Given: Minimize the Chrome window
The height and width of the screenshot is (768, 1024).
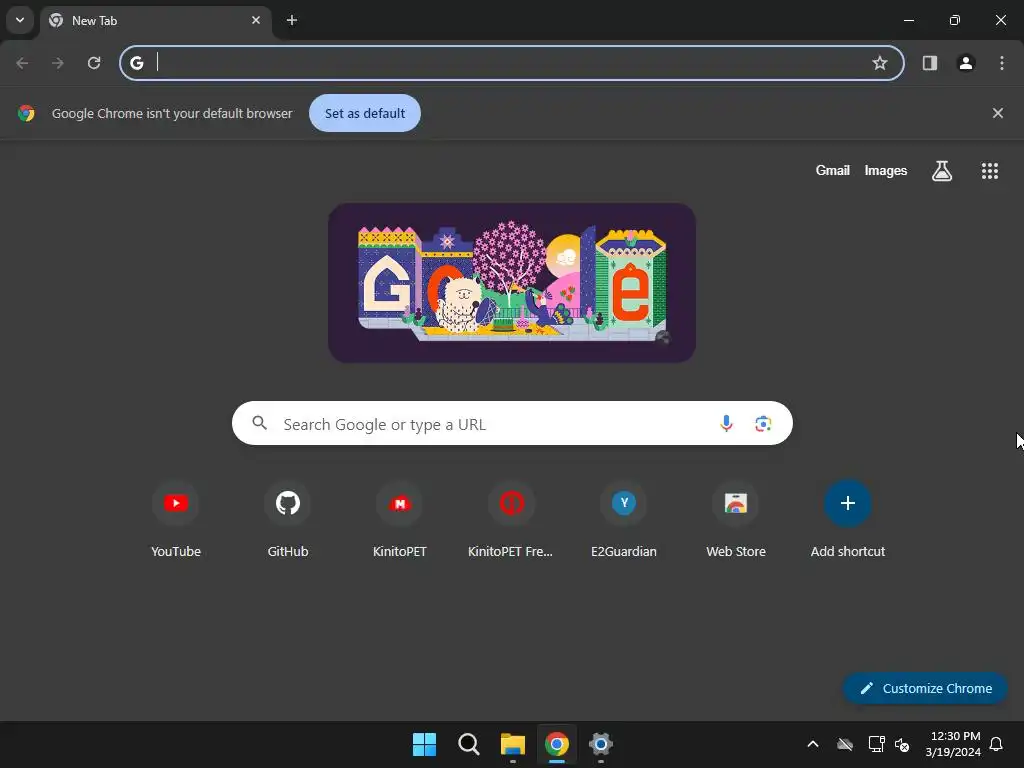Looking at the screenshot, I should [x=908, y=20].
